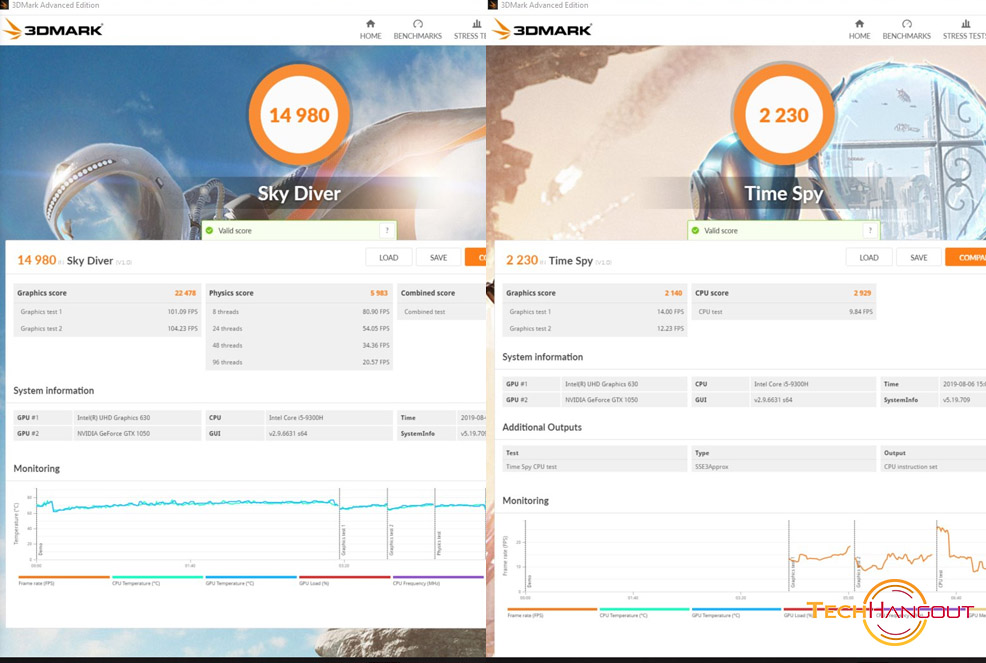Select 'Graphics test 2' 104.23 FPS row in Sky Diver
986x663 pixels.
[x=107, y=328]
